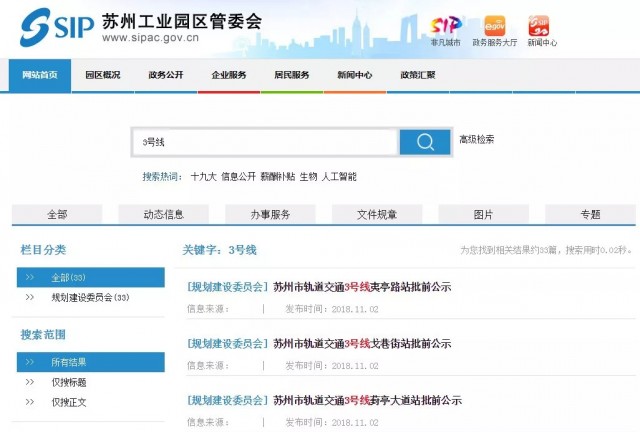The height and width of the screenshot is (432, 640).
Task: Click the arrow icon beside 全部(33)
Action: click(x=30, y=277)
